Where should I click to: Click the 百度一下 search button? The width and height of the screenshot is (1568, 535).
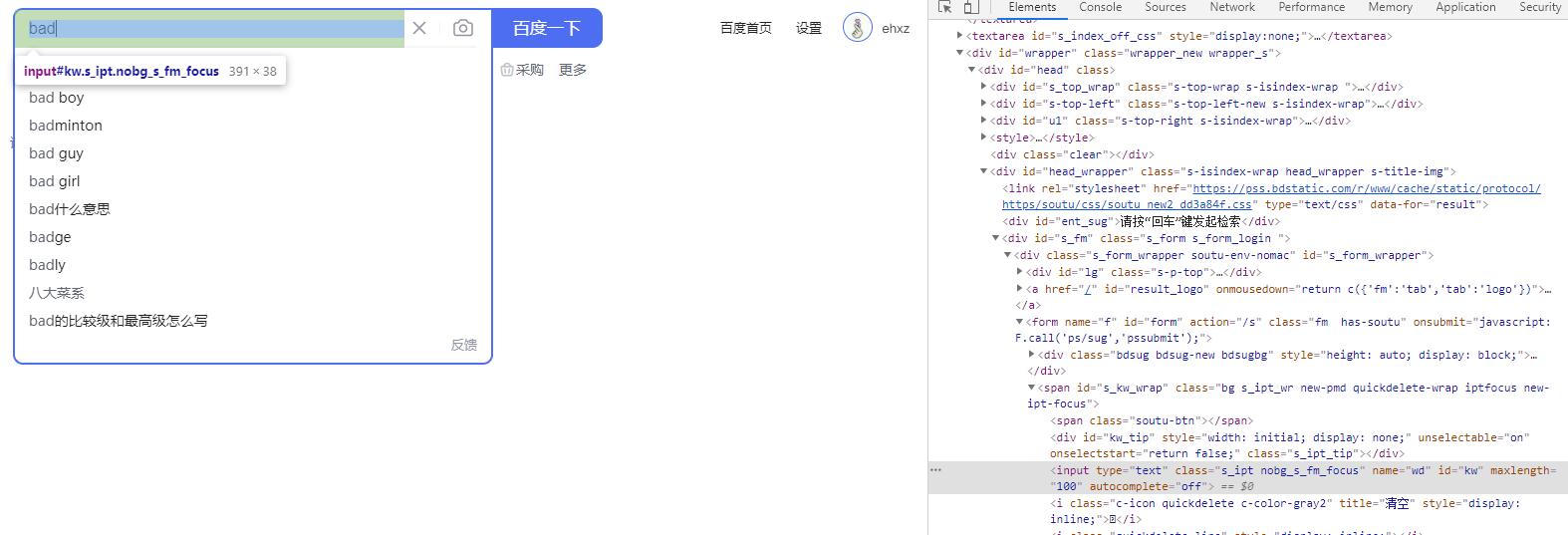547,28
